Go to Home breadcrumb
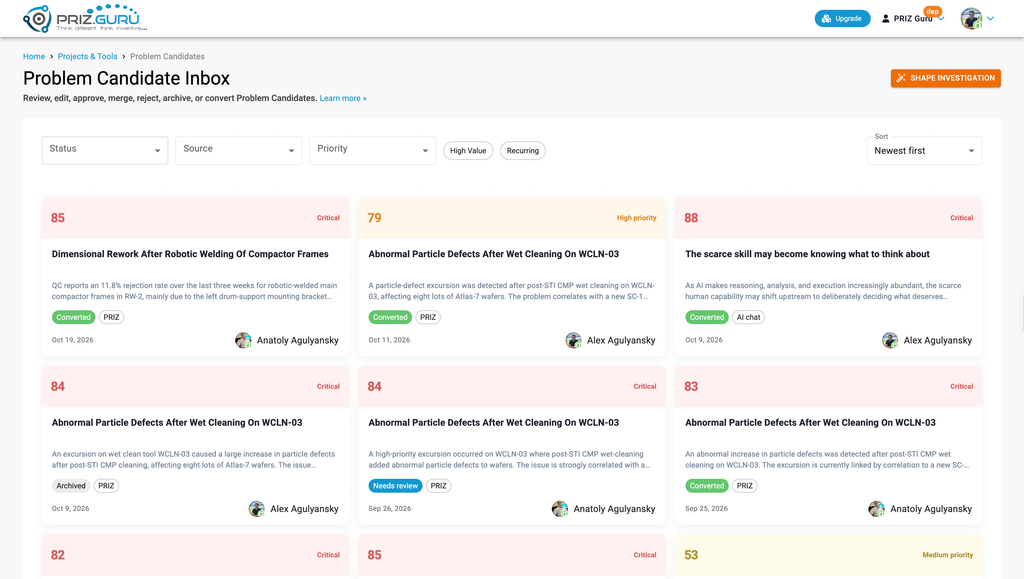 coord(34,56)
